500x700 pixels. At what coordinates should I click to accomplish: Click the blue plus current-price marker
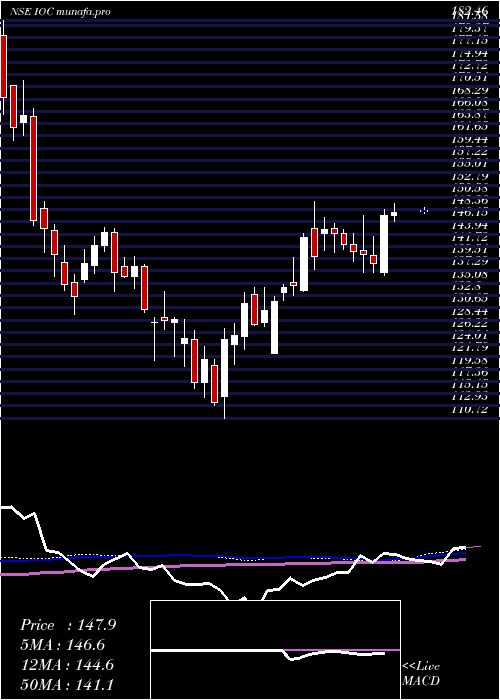(x=424, y=210)
